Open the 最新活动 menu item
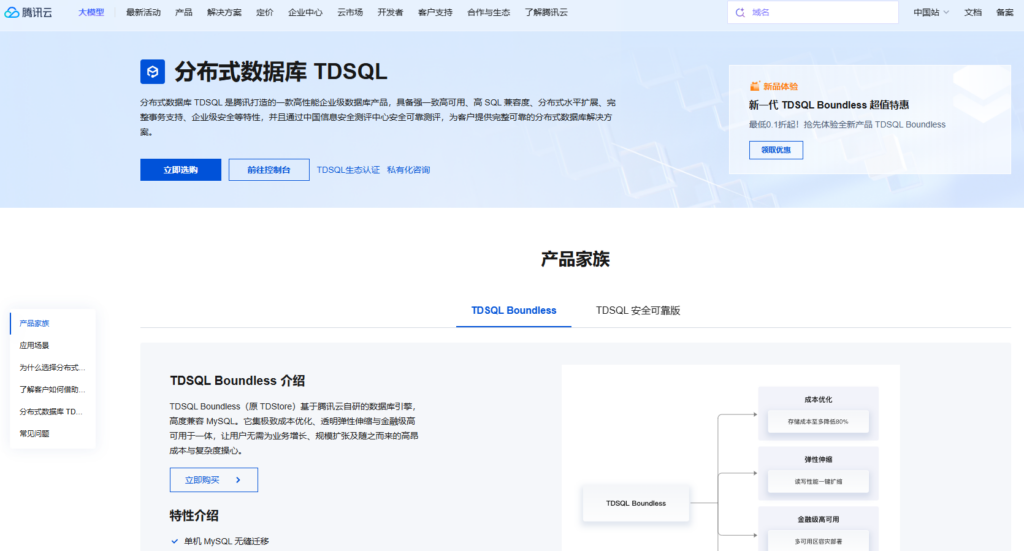Screen dimensions: 1024x551 143,12
